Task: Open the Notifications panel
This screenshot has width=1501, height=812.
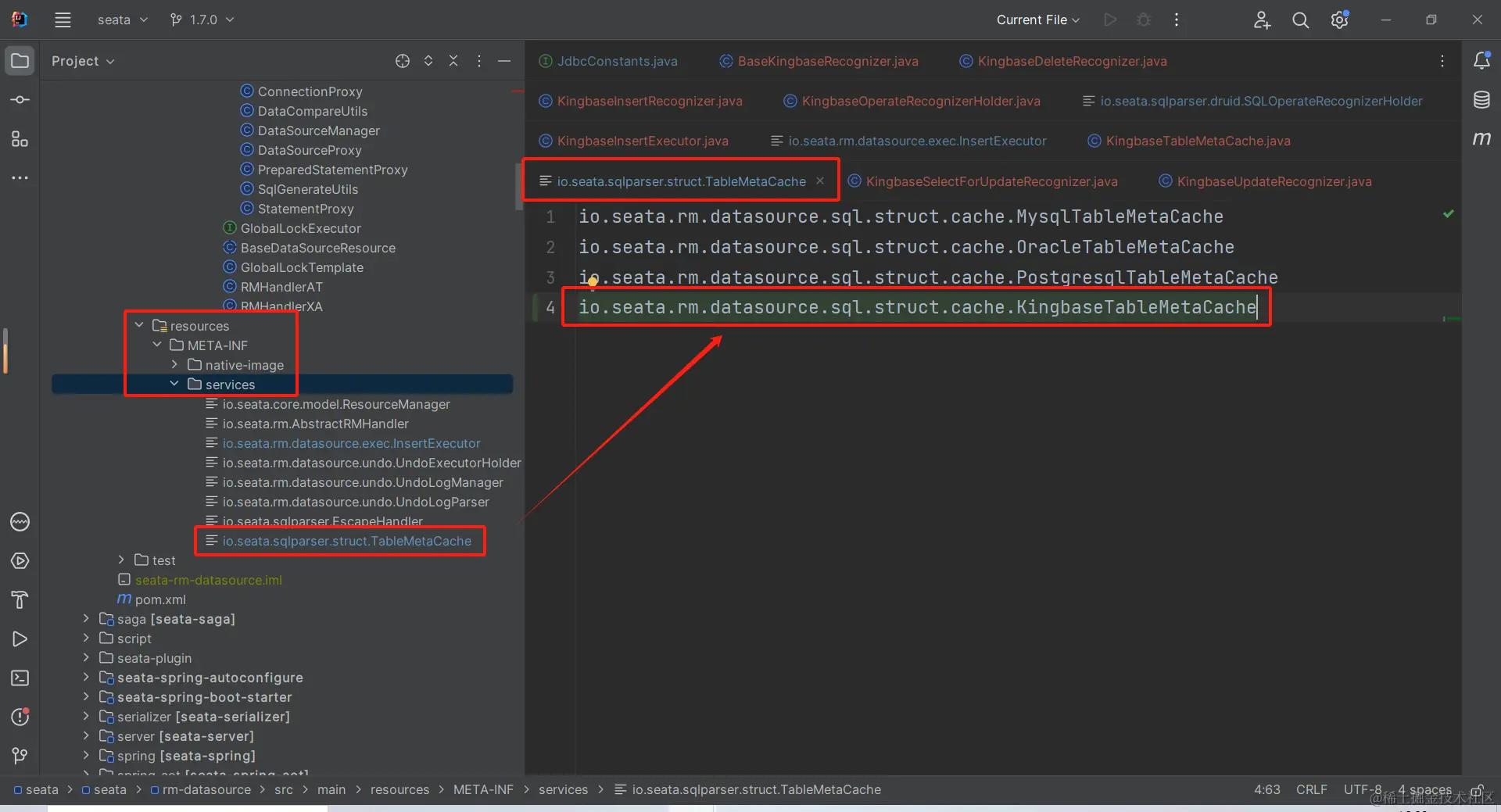Action: [x=1481, y=61]
